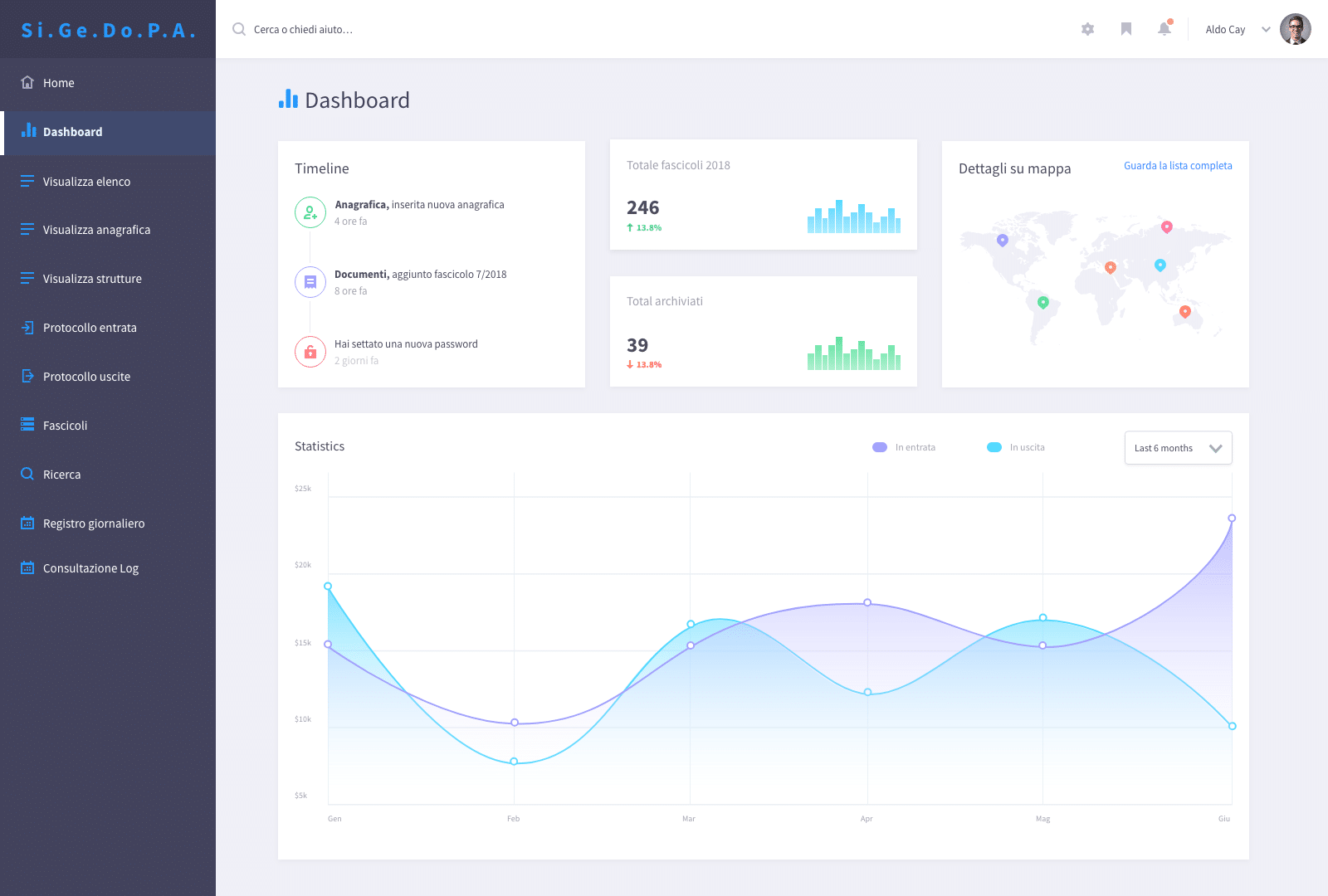Click Guarda la lista completa link
This screenshot has height=896, width=1328.
point(1178,166)
